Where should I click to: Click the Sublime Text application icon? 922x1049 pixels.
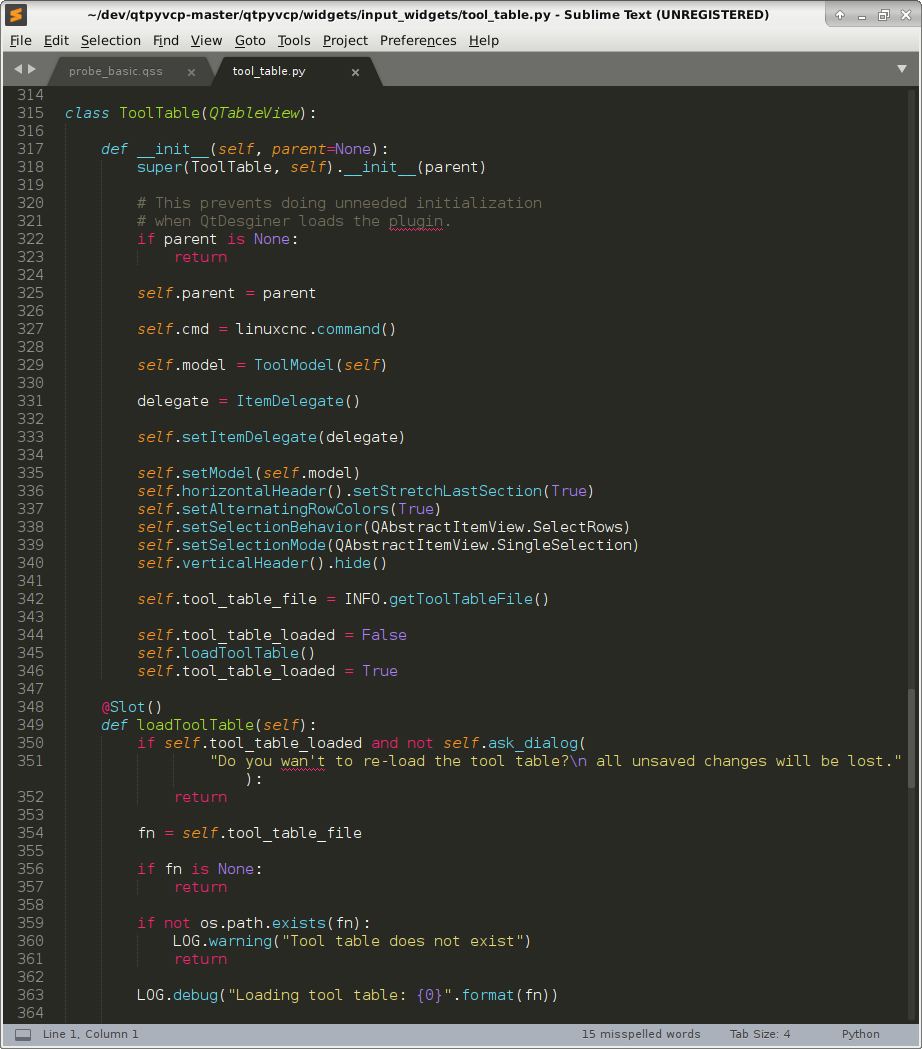(16, 14)
